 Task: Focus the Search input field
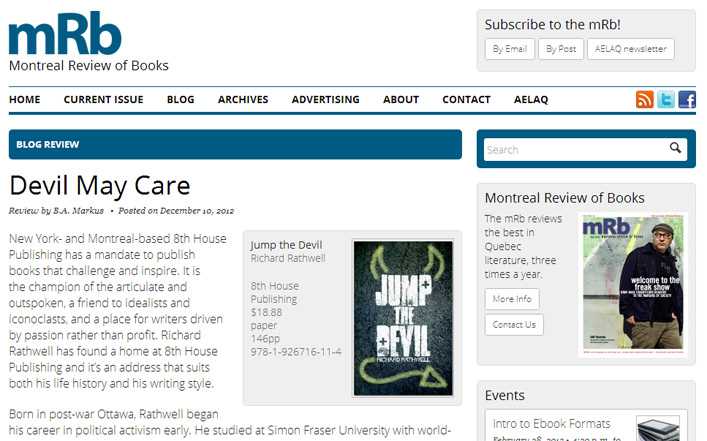(585, 149)
